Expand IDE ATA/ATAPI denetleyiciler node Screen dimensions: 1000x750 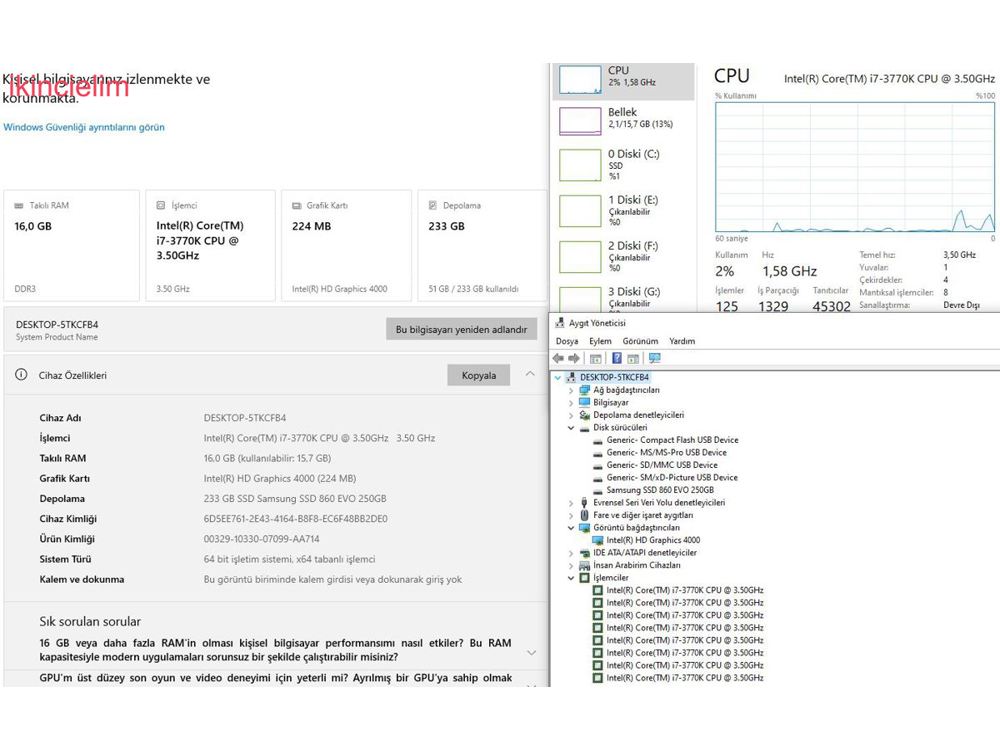571,553
